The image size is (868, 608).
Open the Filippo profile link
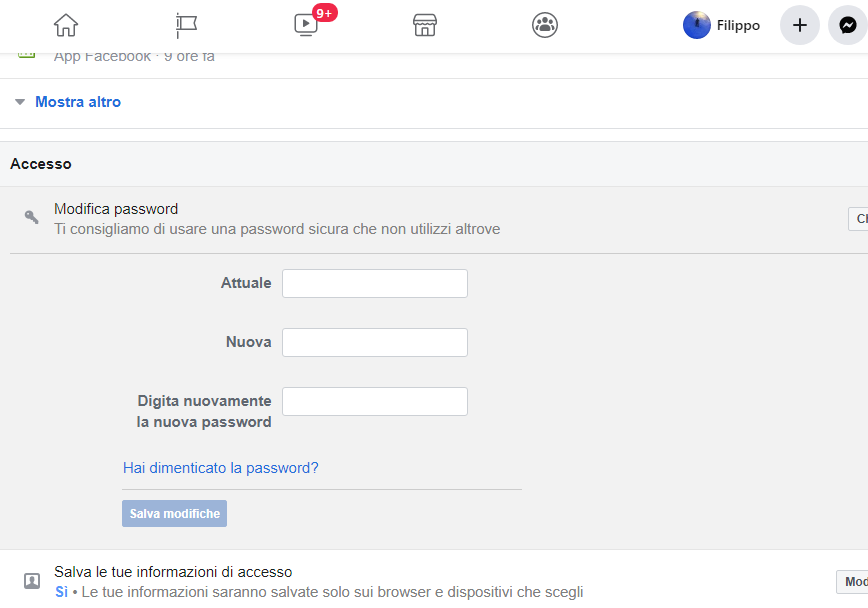(x=738, y=25)
